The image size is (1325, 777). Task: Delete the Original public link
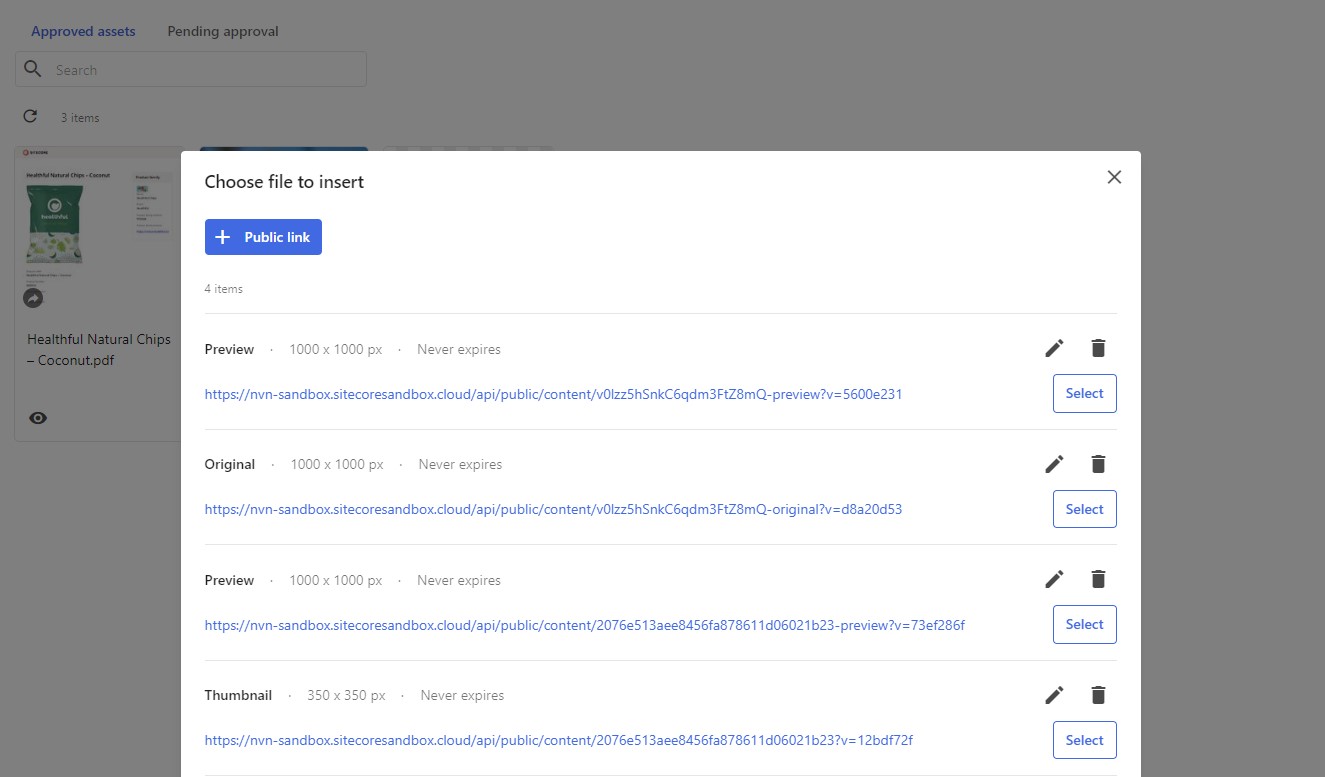(1097, 463)
